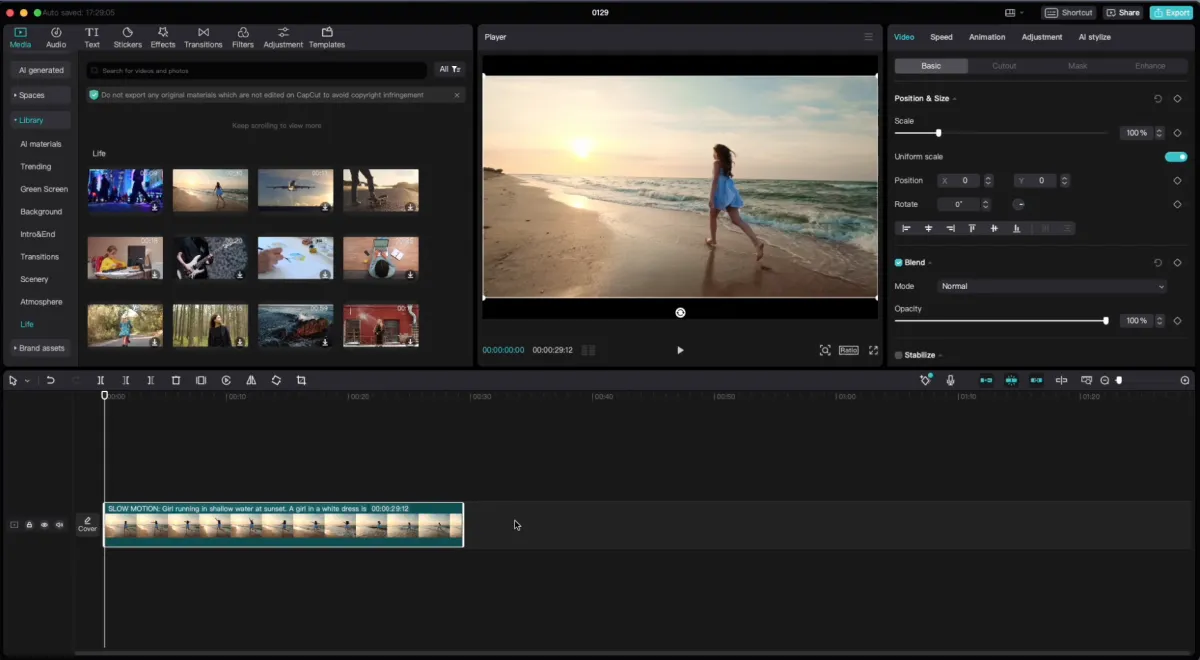Click the Scale slider handle
Image resolution: width=1200 pixels, height=660 pixels.
click(x=938, y=133)
